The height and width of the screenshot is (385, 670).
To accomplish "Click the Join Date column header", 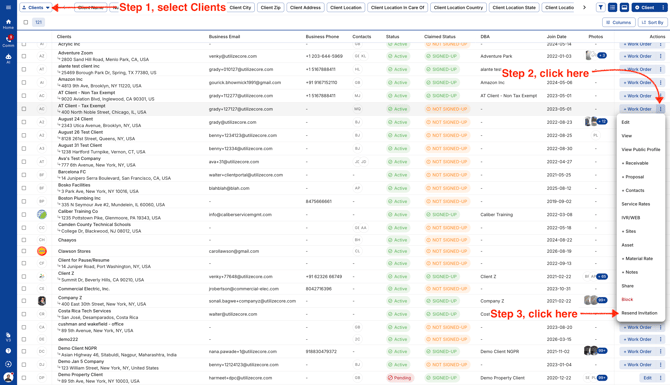I will (556, 37).
